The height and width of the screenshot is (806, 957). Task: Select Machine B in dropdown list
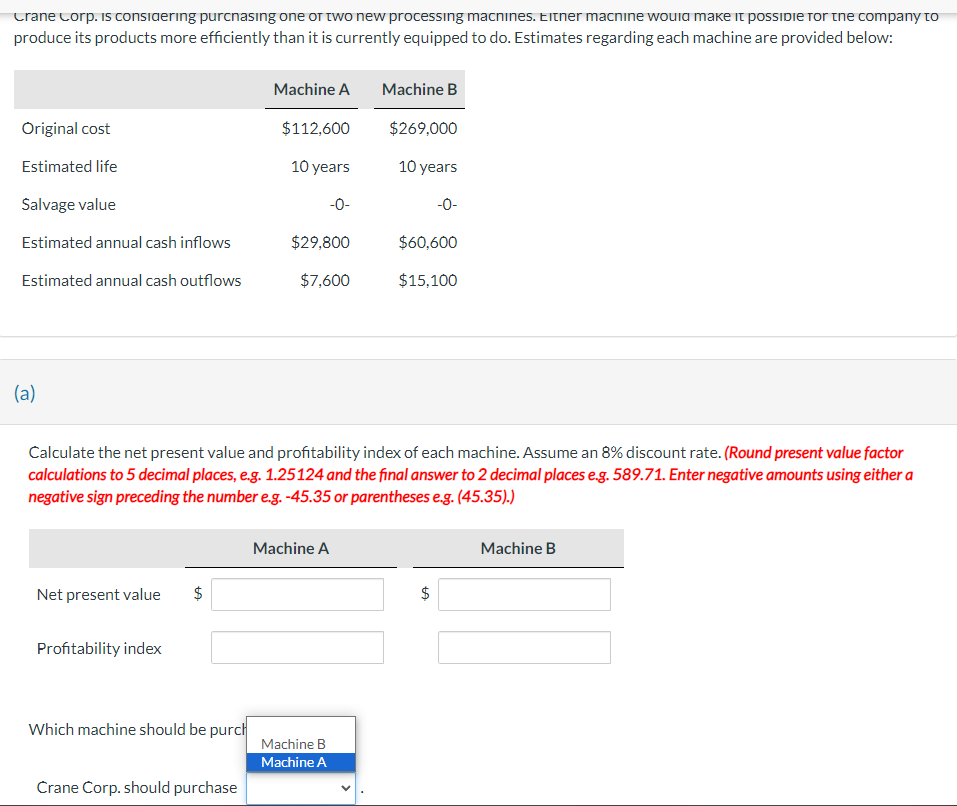click(x=300, y=744)
